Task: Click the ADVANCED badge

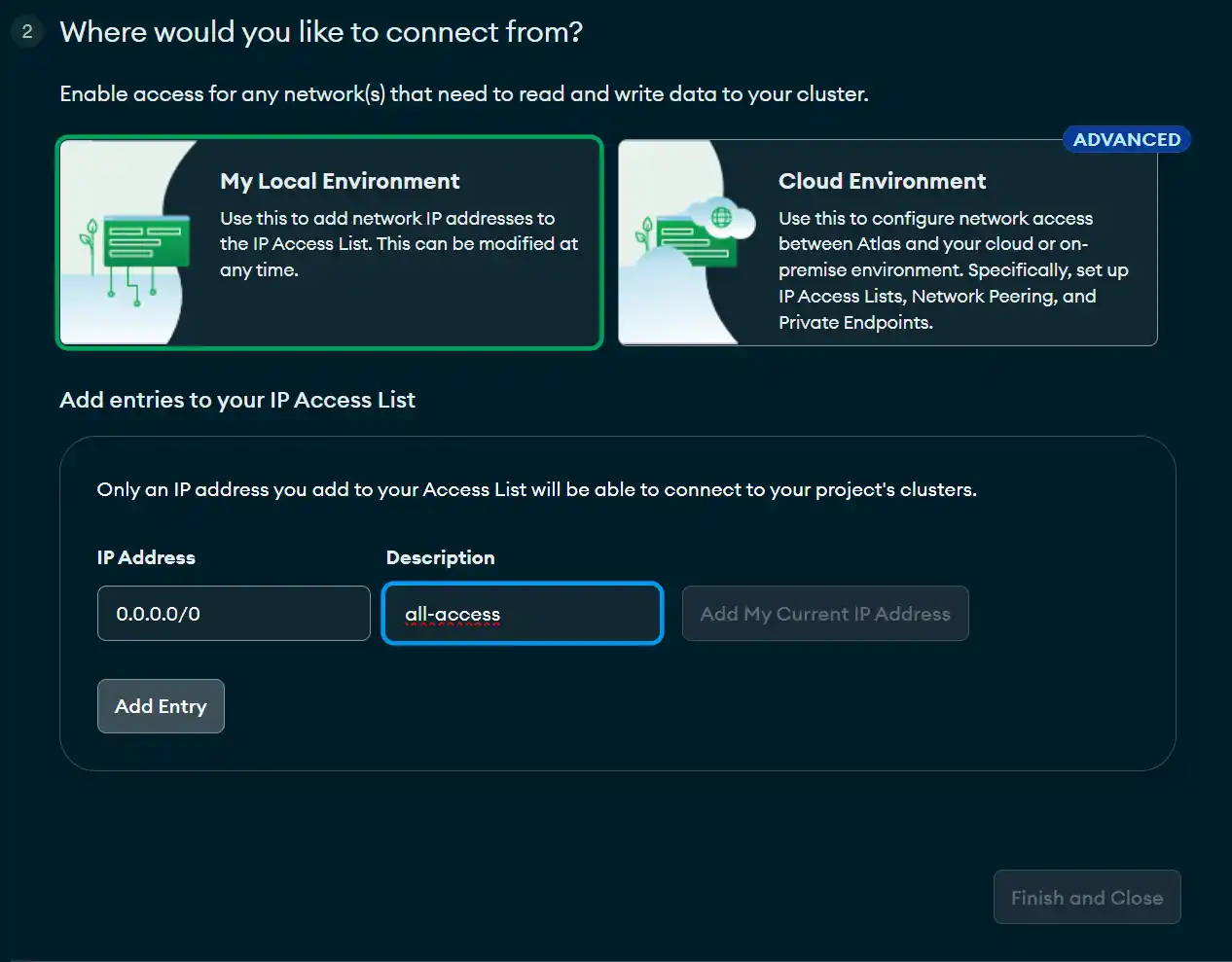Action: pyautogui.click(x=1127, y=139)
